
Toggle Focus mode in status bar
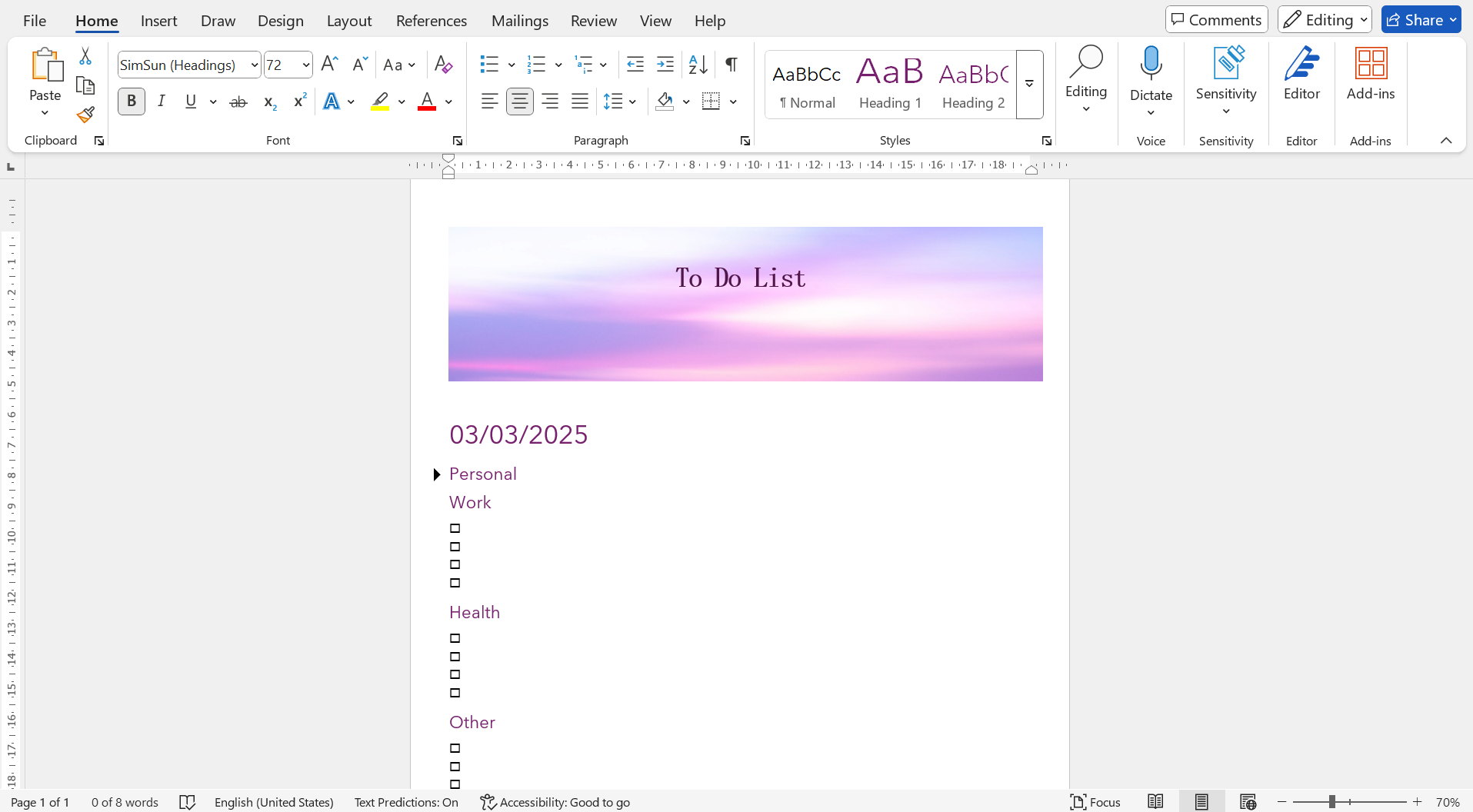click(1095, 802)
